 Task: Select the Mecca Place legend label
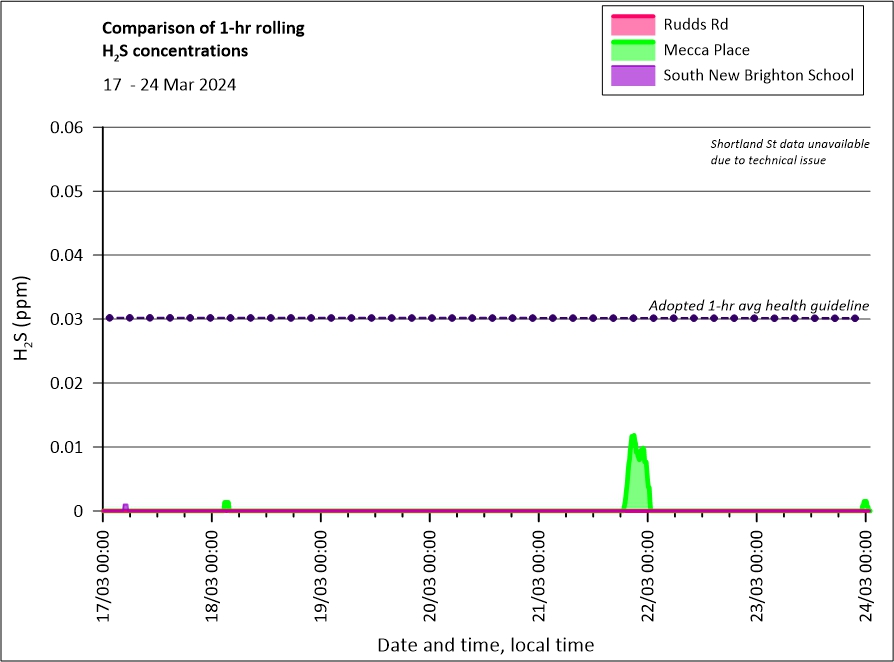(706, 50)
